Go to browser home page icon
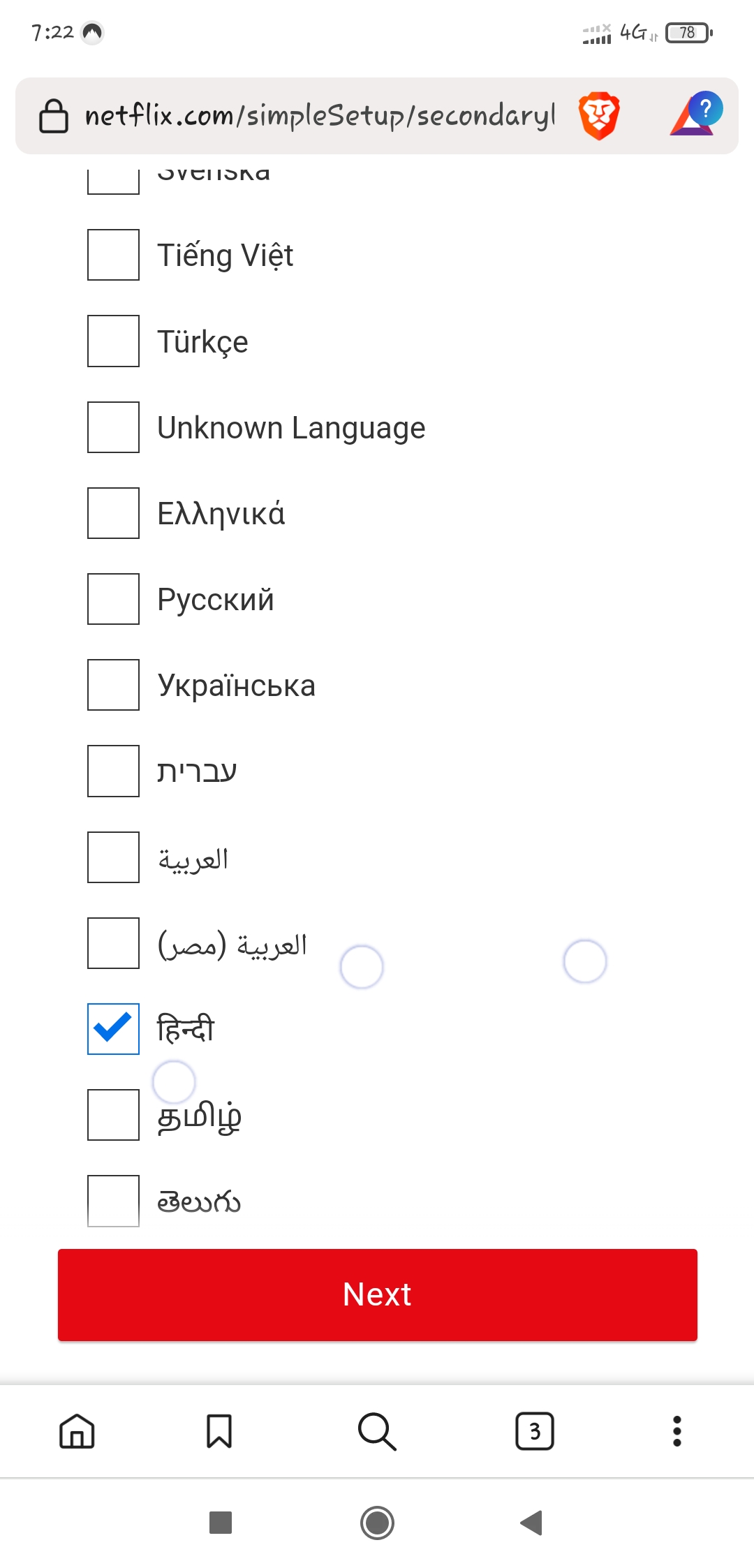The width and height of the screenshot is (754, 1568). point(77,1431)
